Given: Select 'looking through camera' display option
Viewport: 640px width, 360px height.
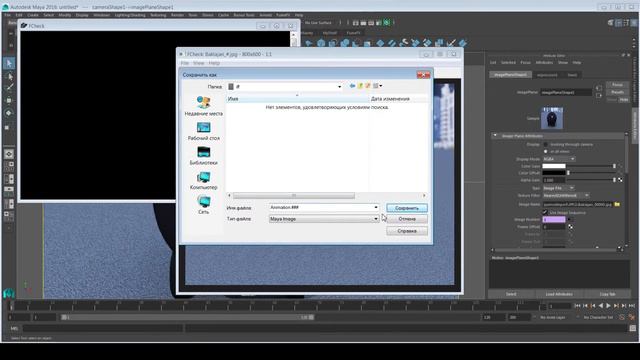Looking at the screenshot, I should click(x=546, y=144).
